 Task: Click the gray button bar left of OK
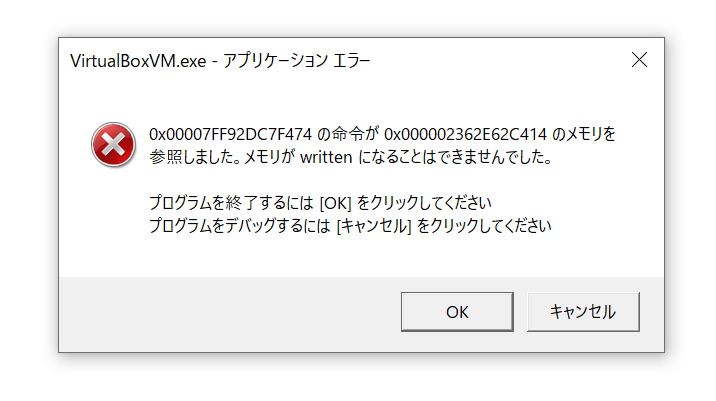click(230, 314)
